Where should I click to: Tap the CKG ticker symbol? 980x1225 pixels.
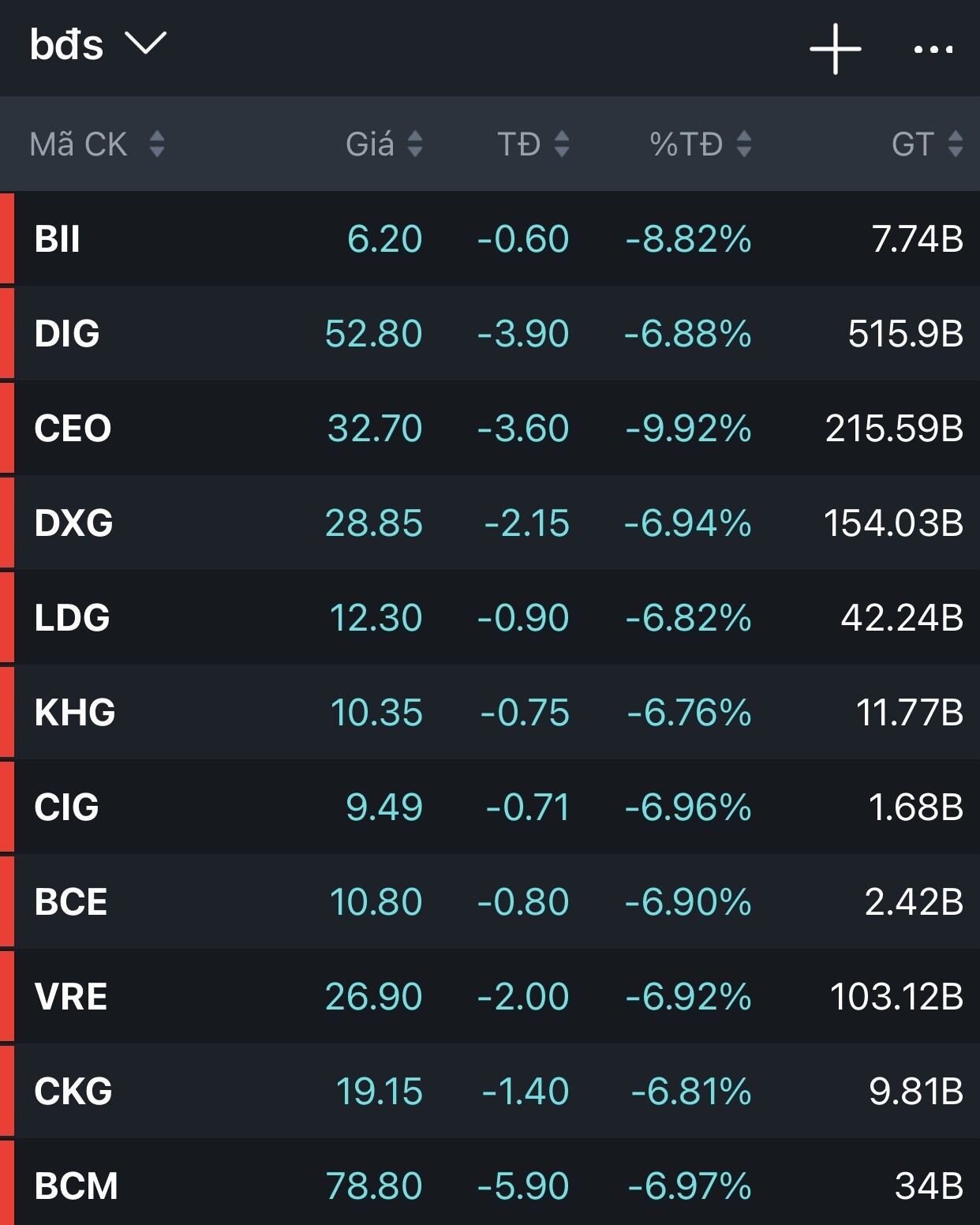point(73,1092)
